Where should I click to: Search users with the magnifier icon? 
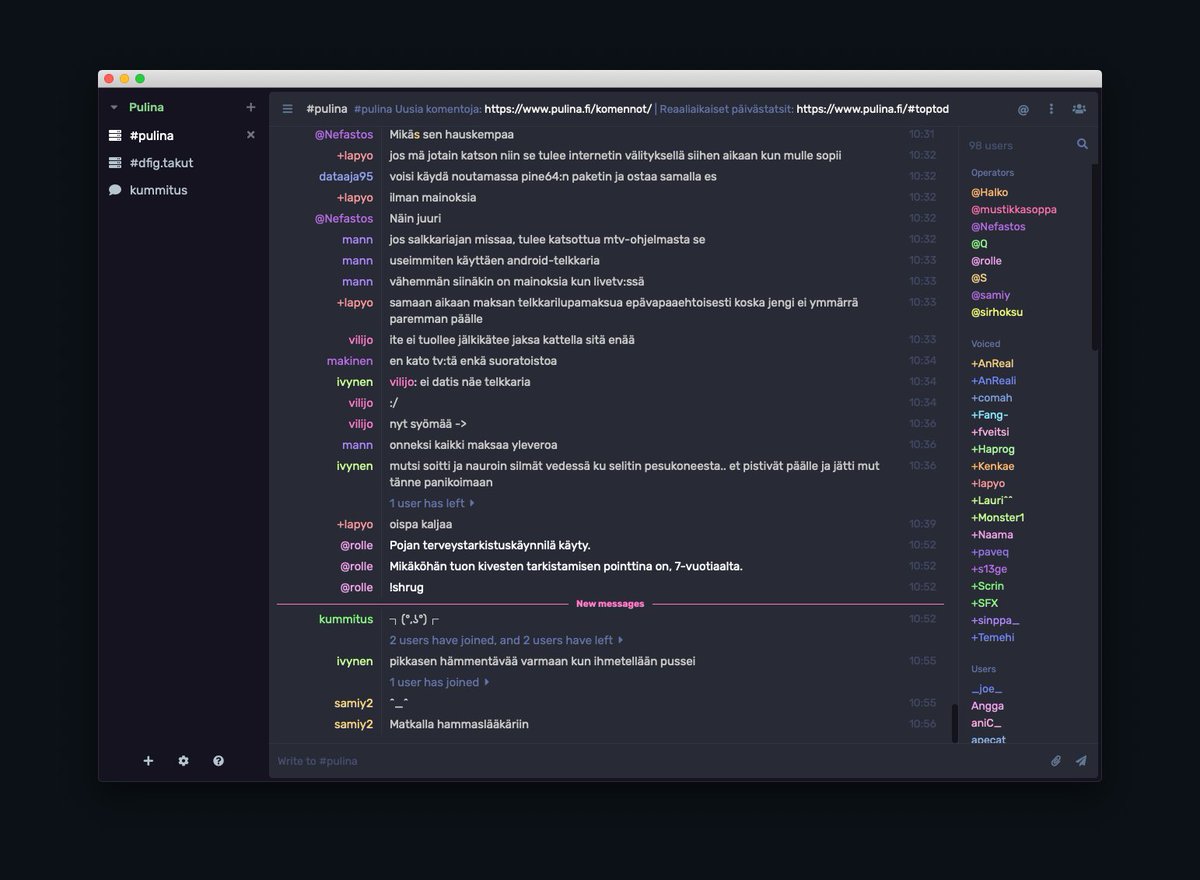1082,144
